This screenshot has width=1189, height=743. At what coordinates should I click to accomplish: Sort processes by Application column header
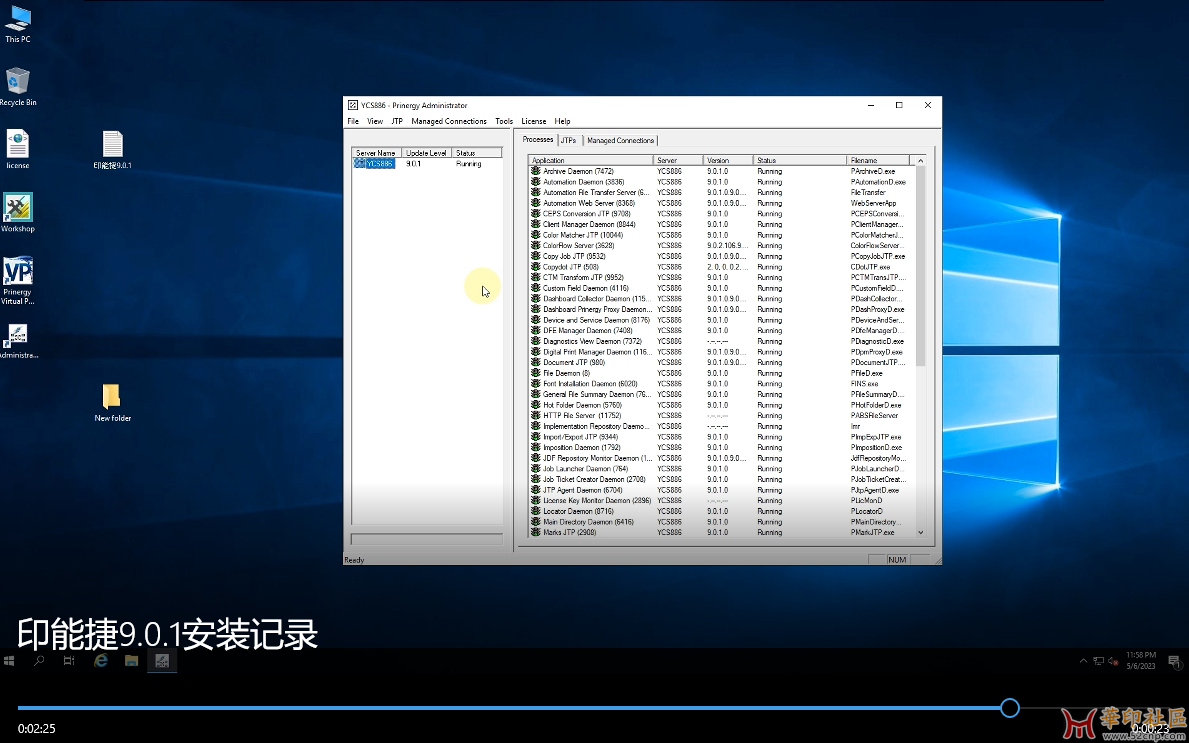tap(591, 161)
